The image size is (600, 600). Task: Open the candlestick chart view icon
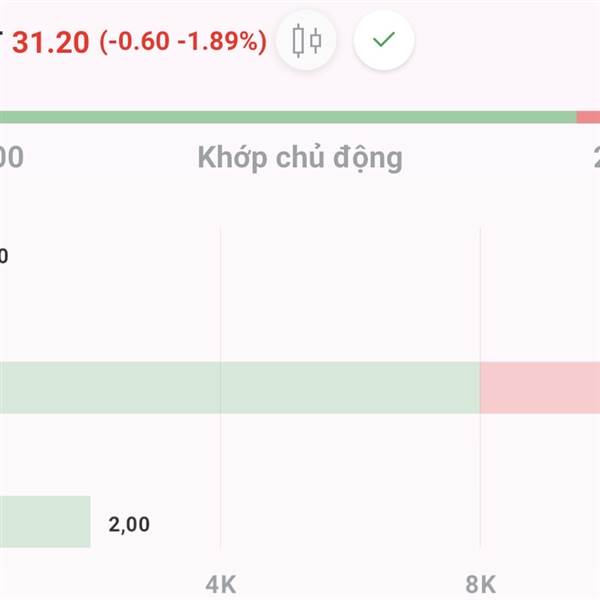306,40
